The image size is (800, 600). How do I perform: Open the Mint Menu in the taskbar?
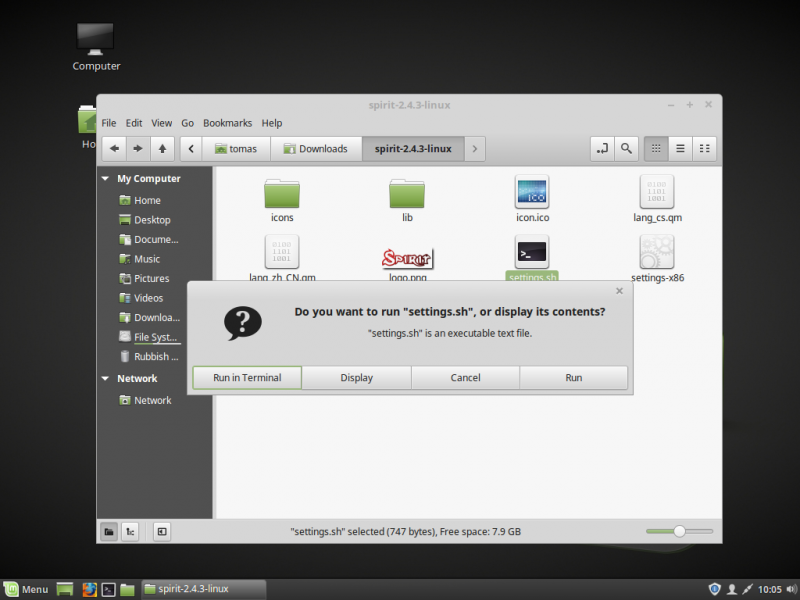(x=25, y=589)
